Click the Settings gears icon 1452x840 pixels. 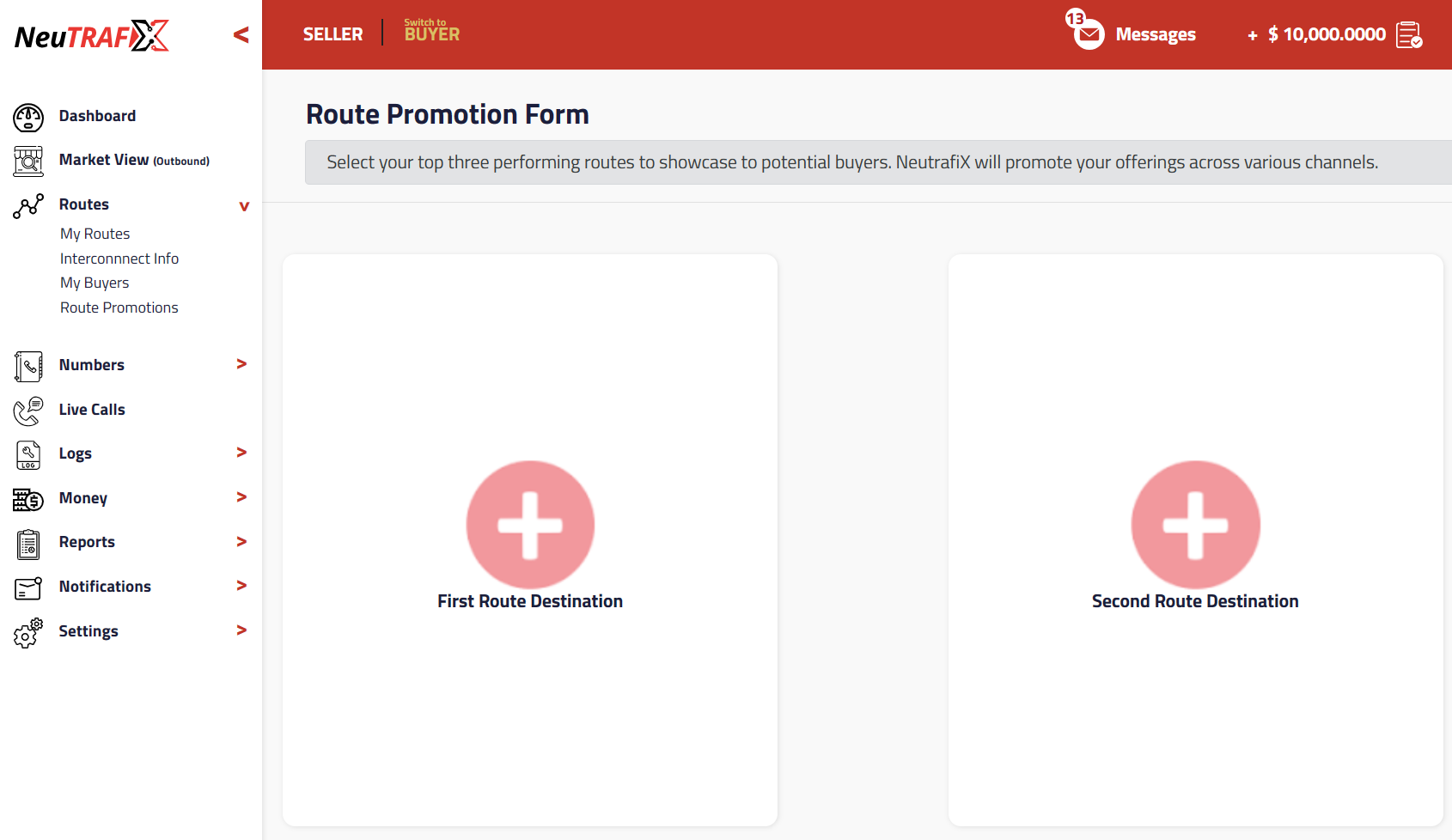(x=28, y=632)
